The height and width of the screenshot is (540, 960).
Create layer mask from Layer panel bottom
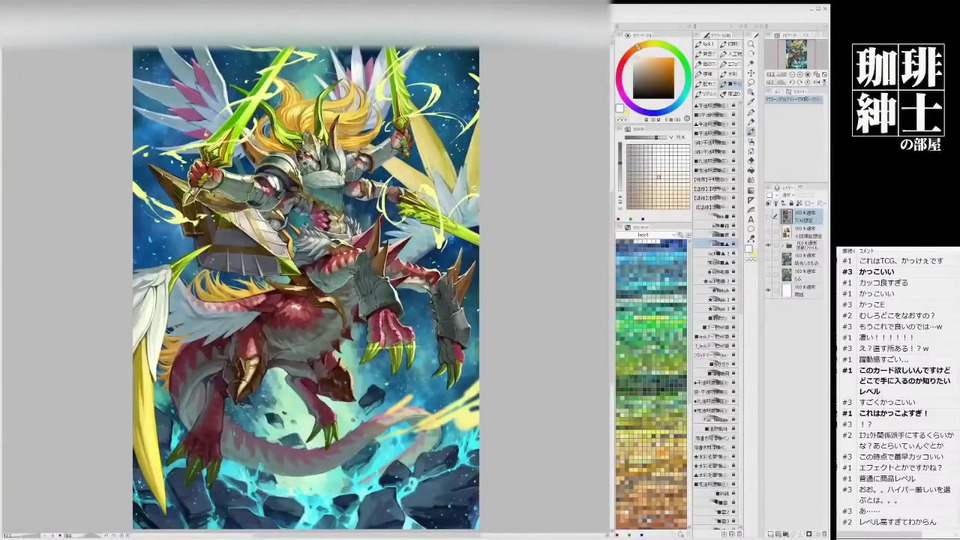(x=809, y=534)
